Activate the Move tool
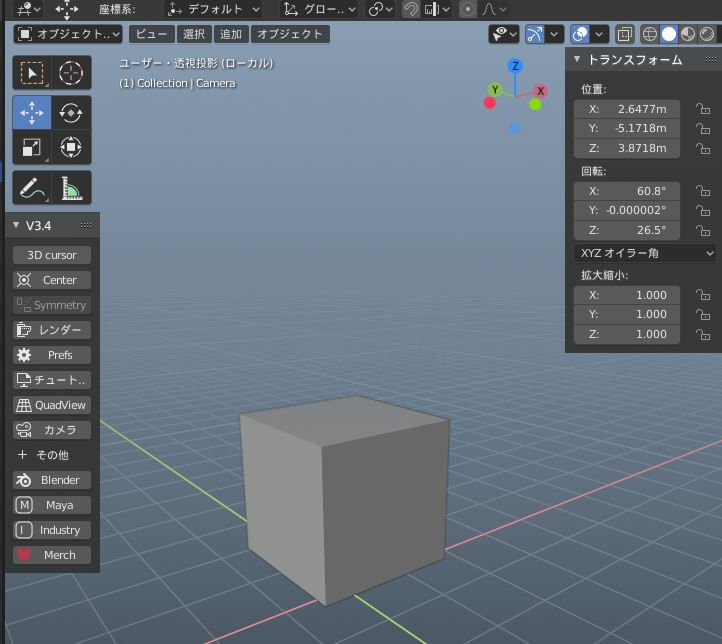Viewport: 722px width, 644px height. click(32, 113)
